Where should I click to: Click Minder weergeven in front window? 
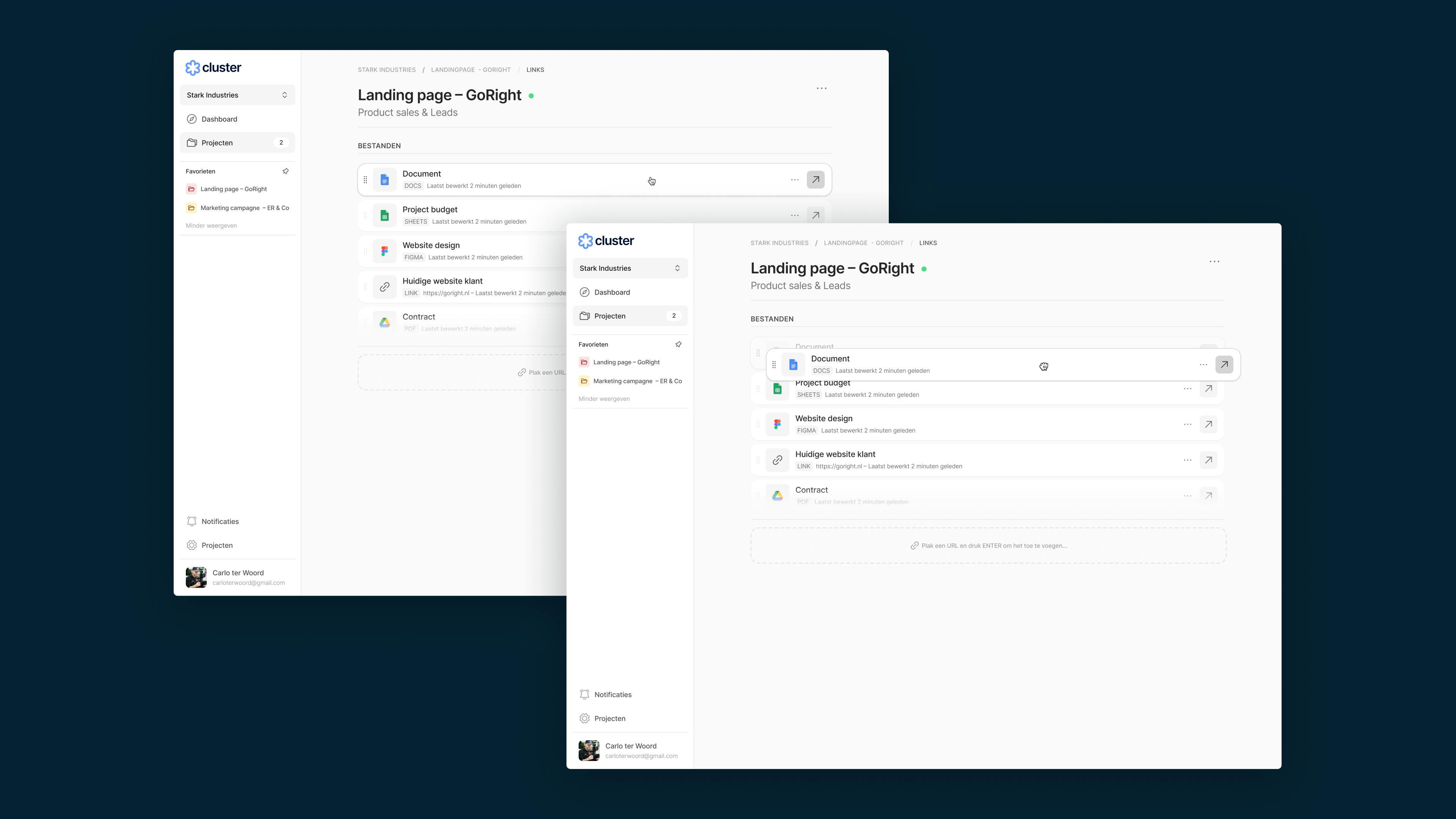click(604, 399)
